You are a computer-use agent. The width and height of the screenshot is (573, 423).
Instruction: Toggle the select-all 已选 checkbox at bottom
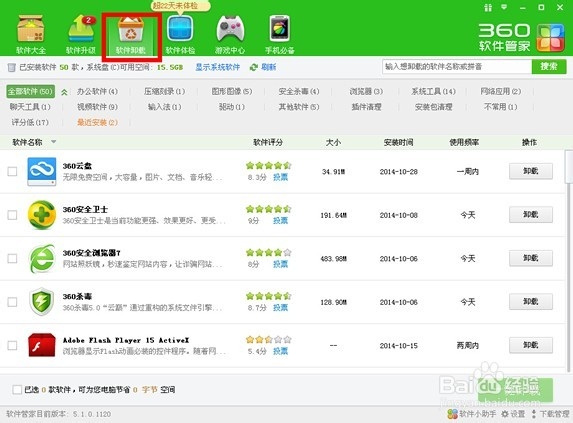point(17,390)
